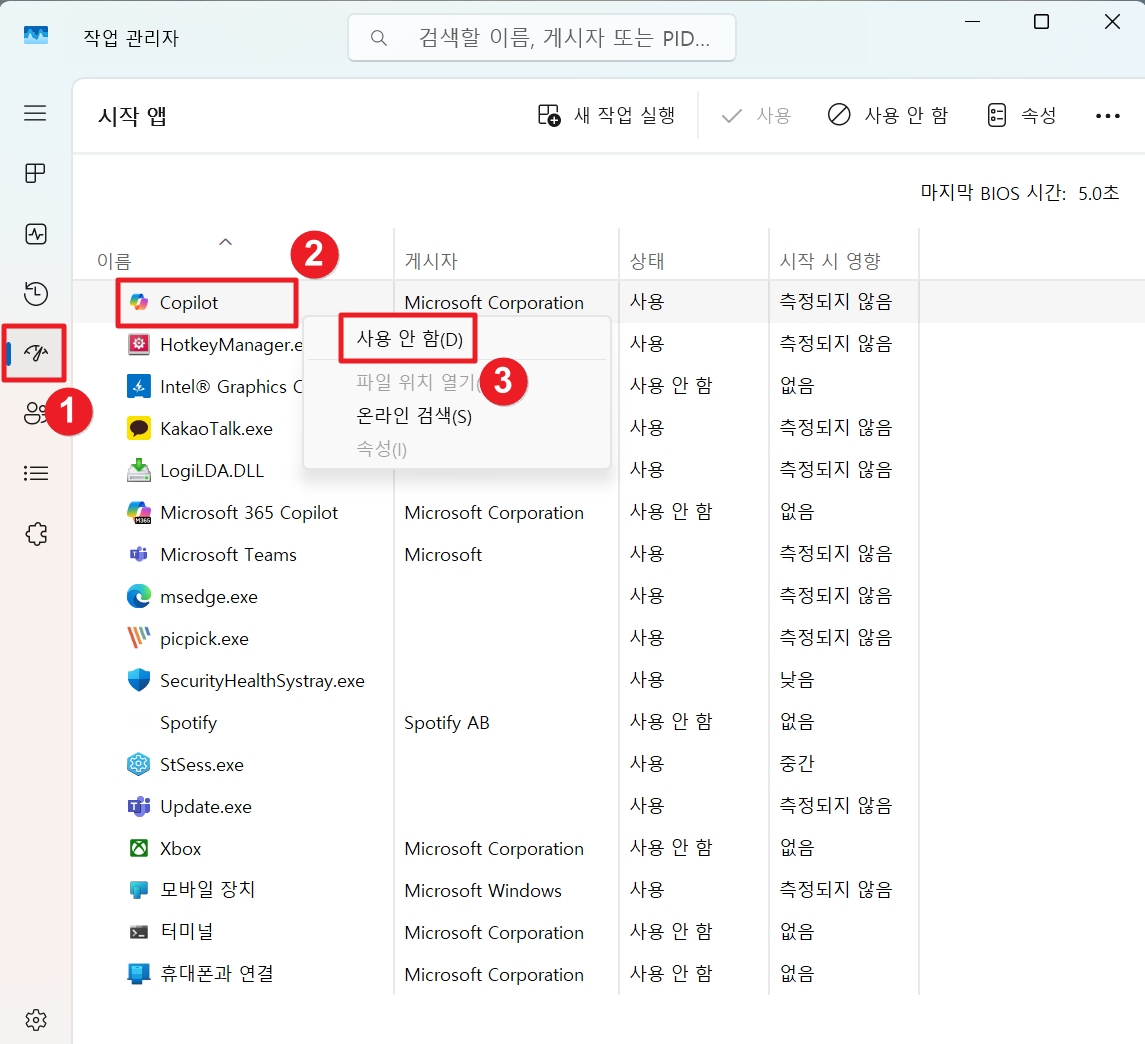The image size is (1145, 1044).
Task: Select the LogiLDA.DLL row name
Action: coord(212,471)
